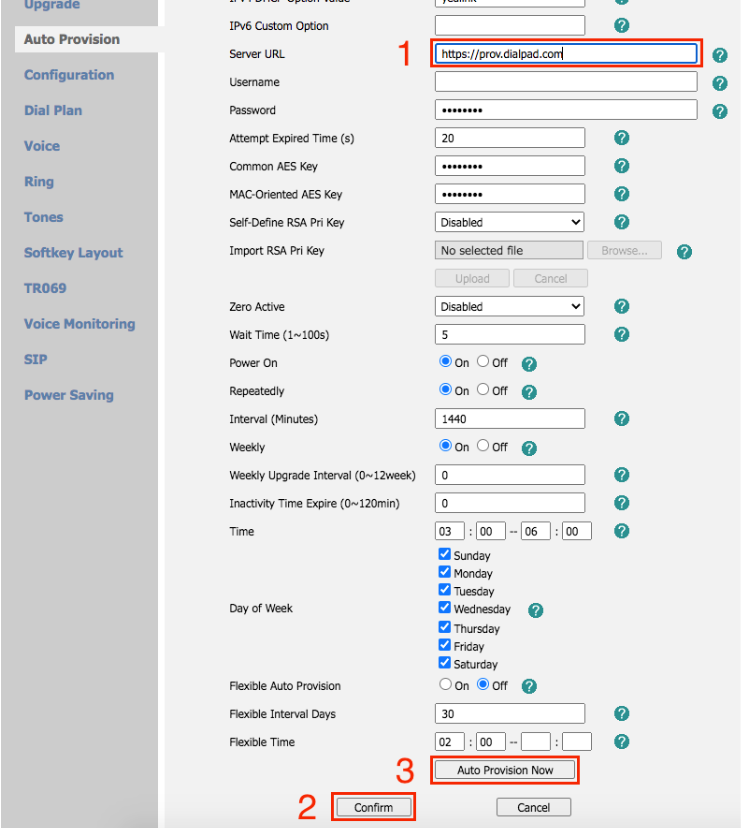Show help for Common AES Key

(622, 166)
